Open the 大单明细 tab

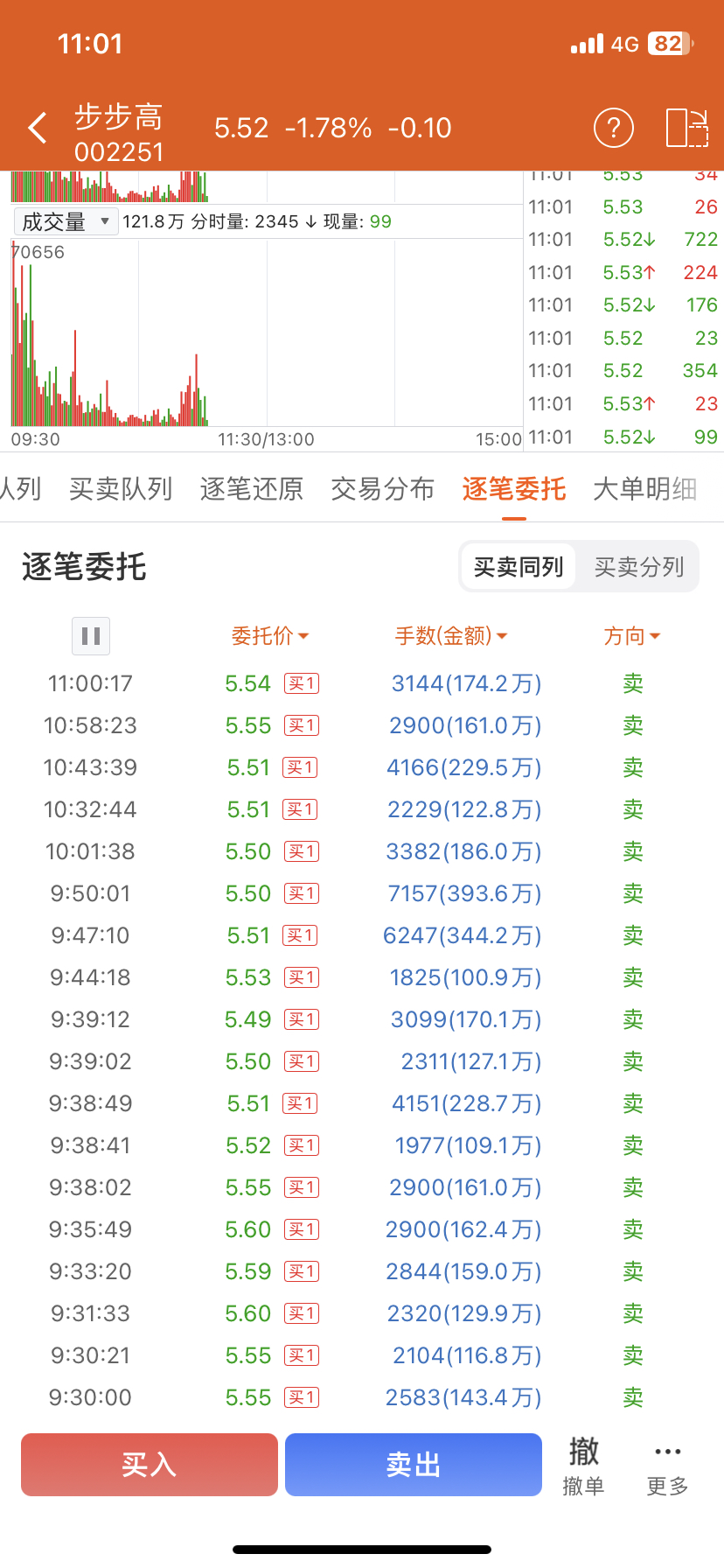click(x=645, y=488)
